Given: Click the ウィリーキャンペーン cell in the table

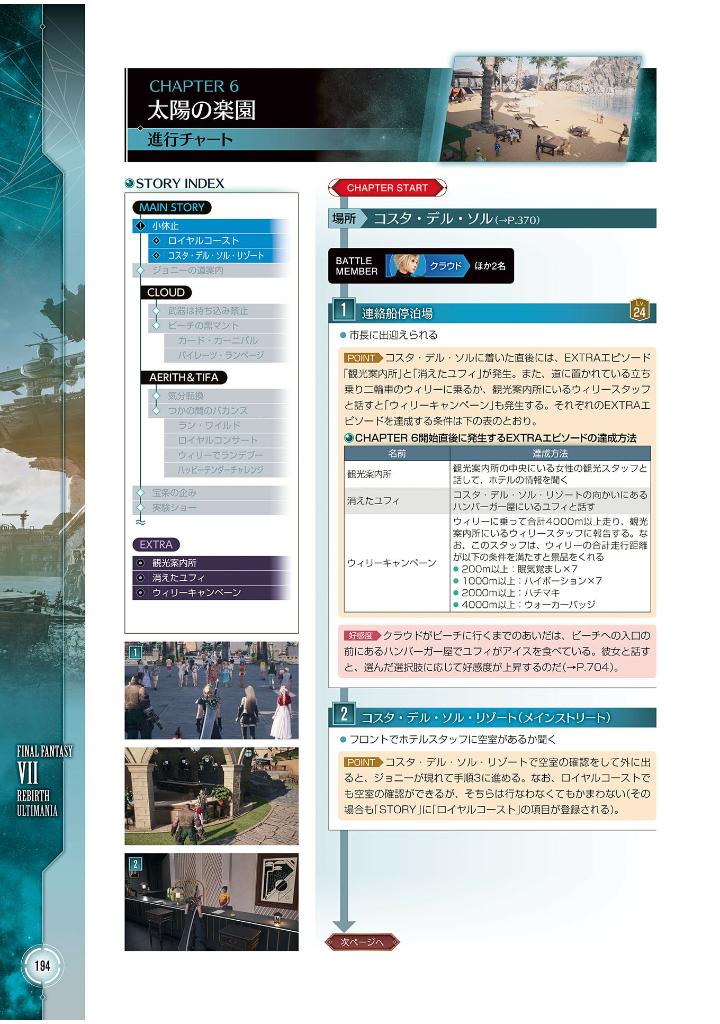Looking at the screenshot, I should tap(397, 563).
